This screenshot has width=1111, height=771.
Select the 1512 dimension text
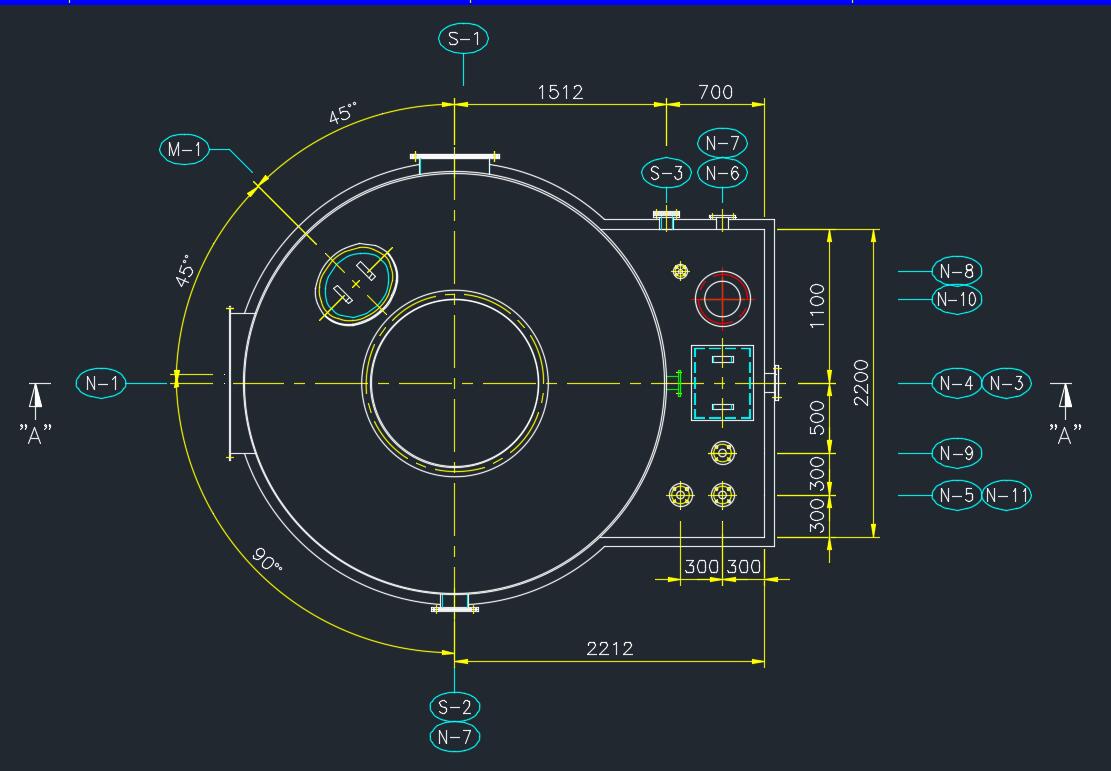(560, 92)
